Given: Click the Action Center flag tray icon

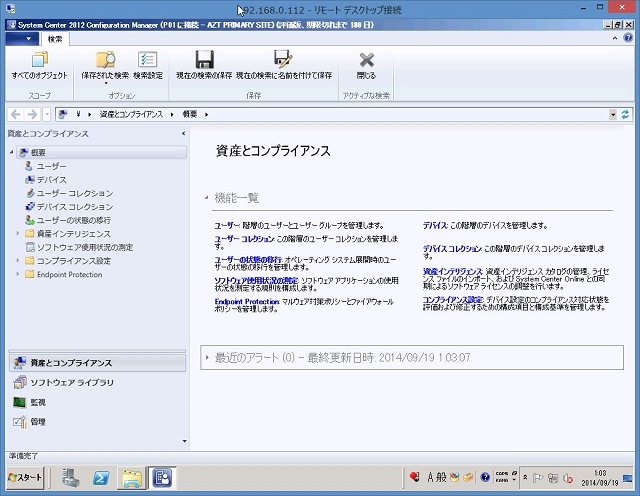Looking at the screenshot, I should pos(538,477).
